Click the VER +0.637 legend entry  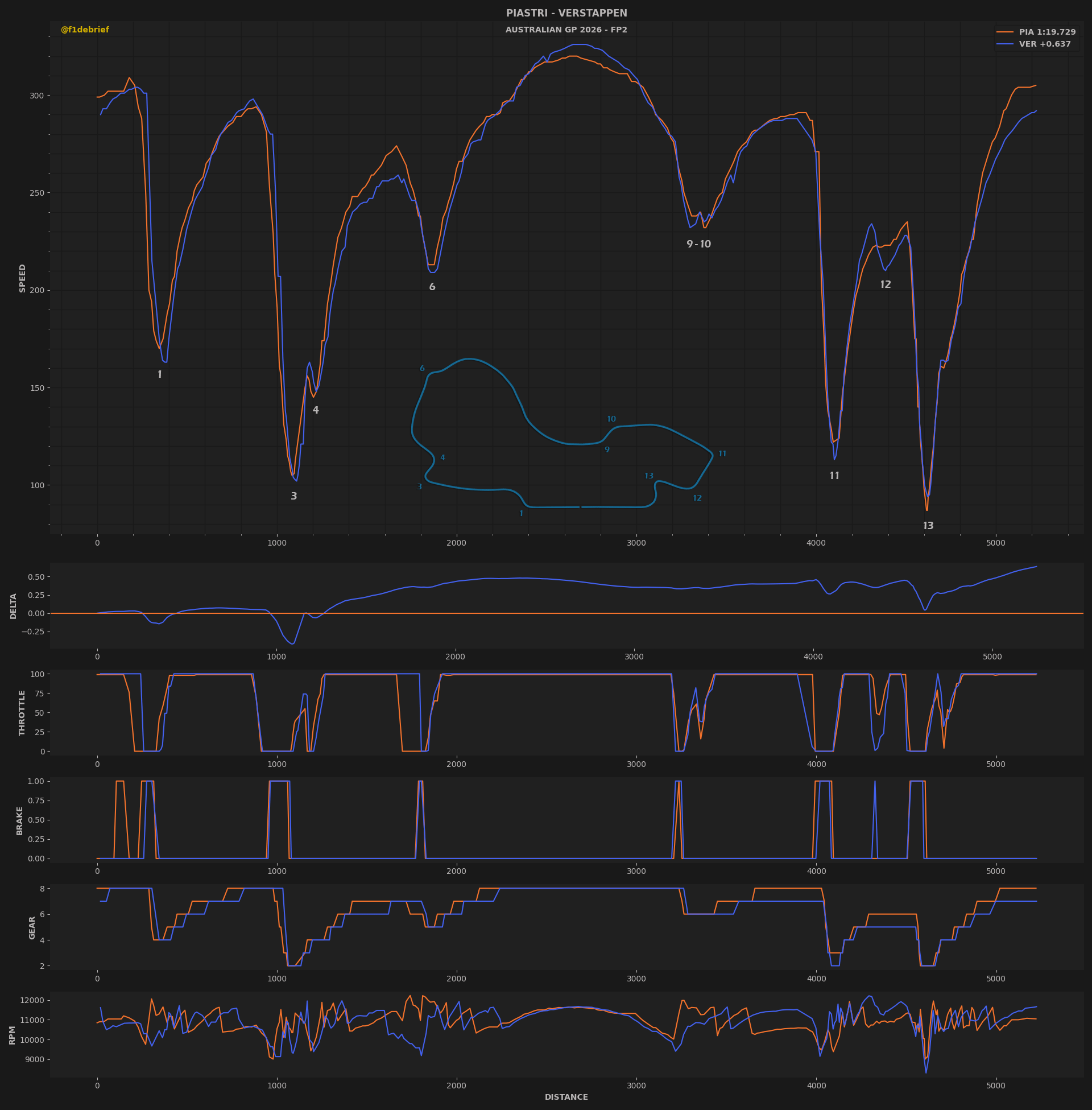coord(1044,44)
